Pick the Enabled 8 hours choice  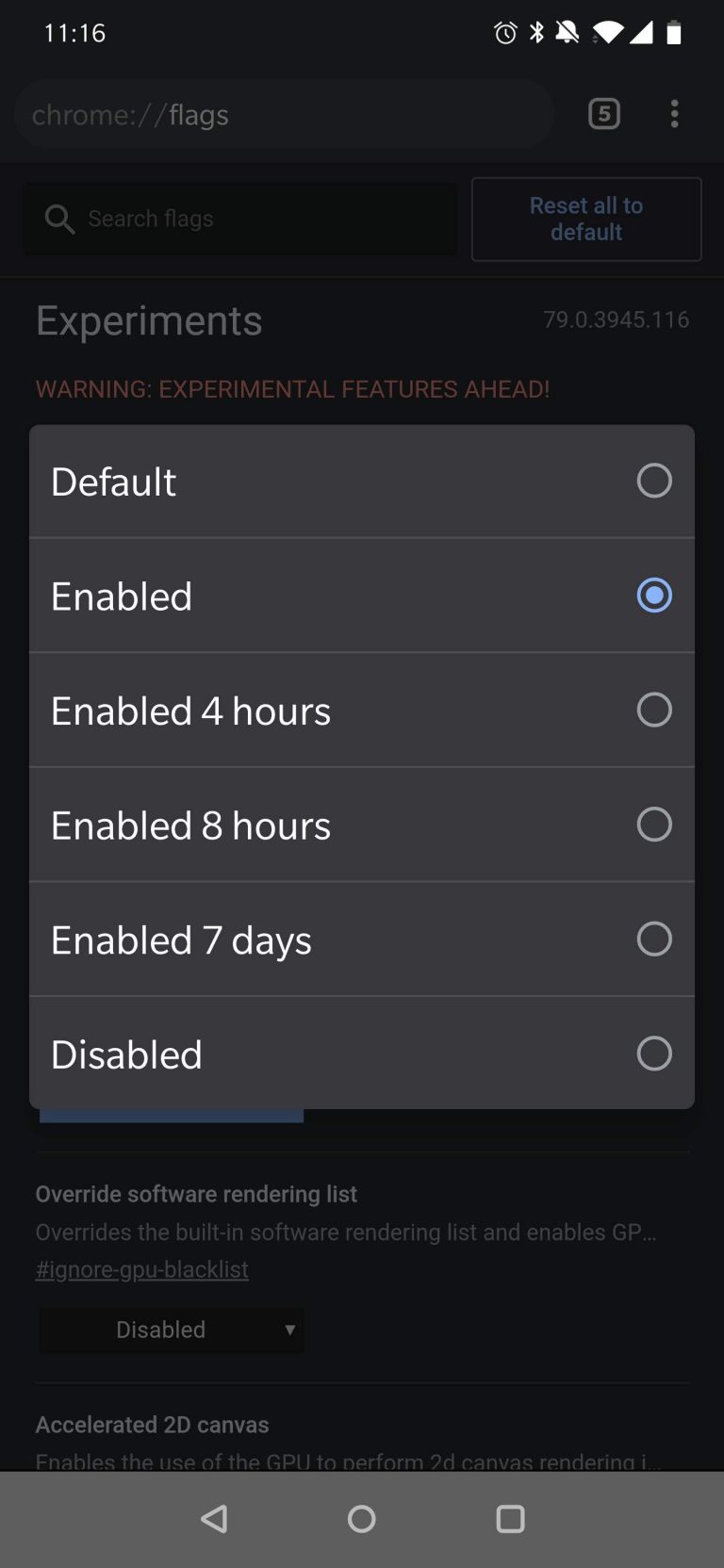362,825
